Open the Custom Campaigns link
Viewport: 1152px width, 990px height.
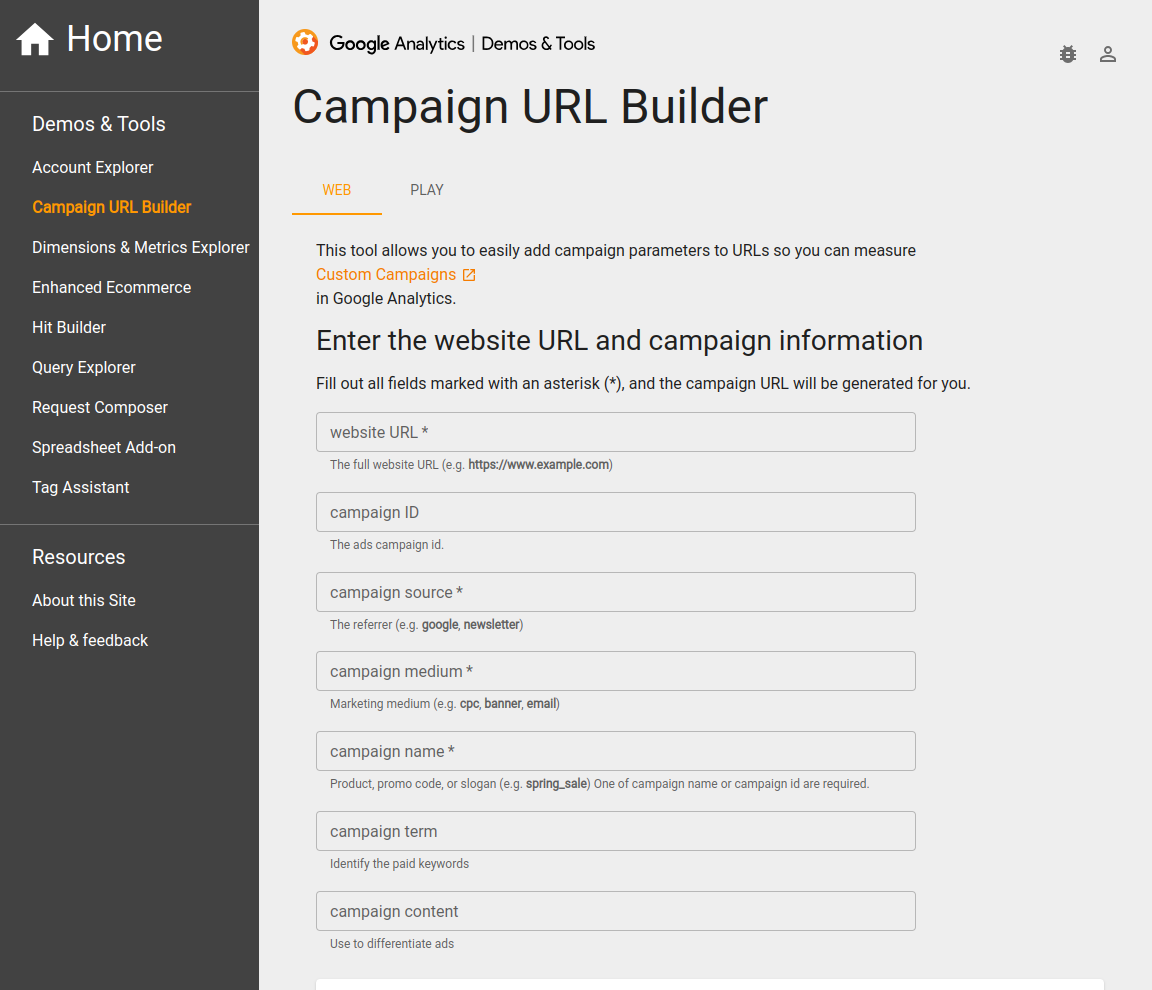pos(386,275)
